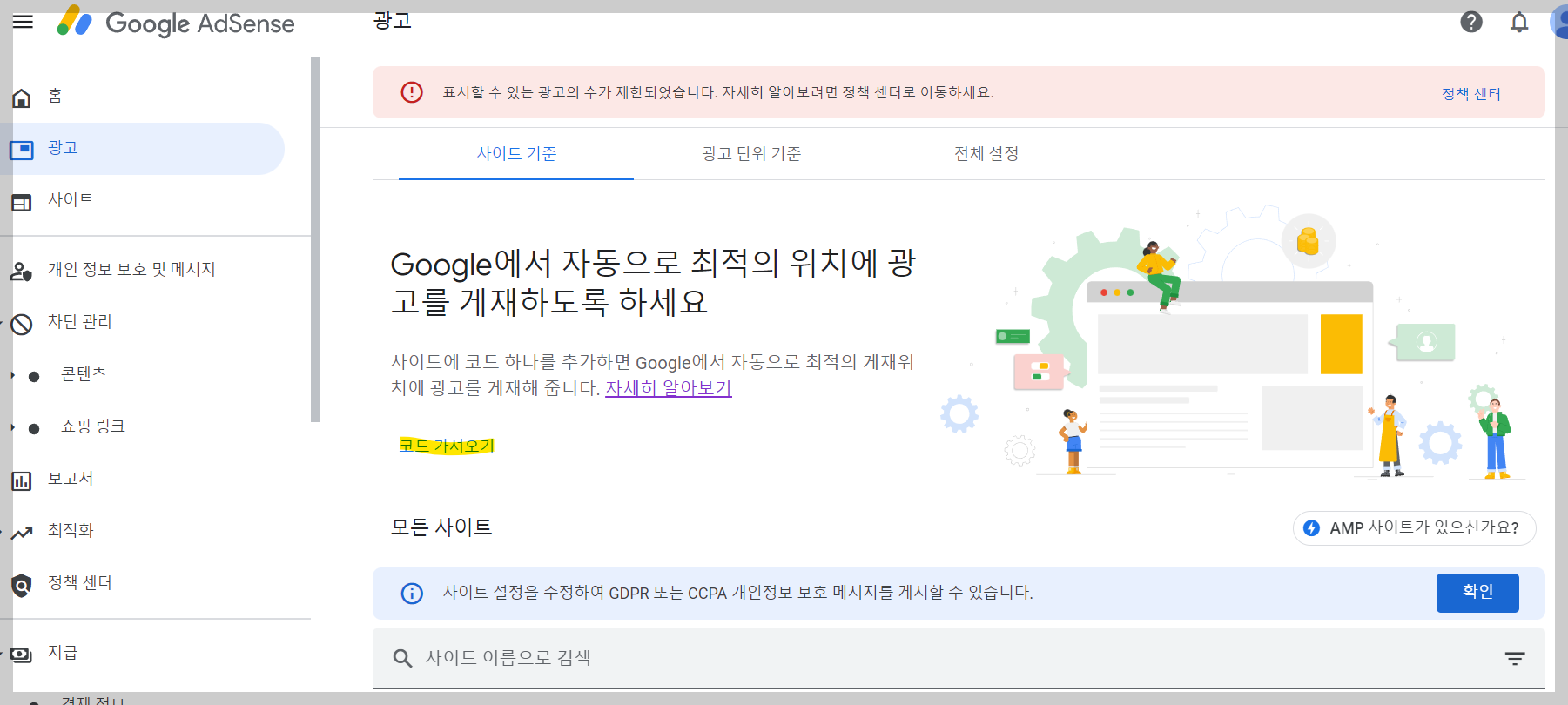
Task: Click the reports (보고서) chart icon
Action: point(22,480)
